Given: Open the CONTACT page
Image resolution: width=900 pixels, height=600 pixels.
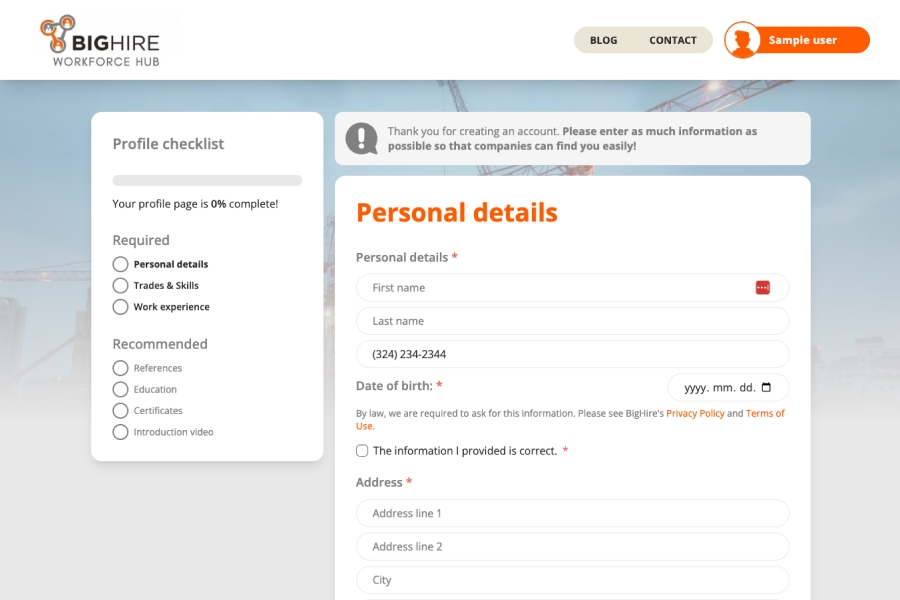Looking at the screenshot, I should (x=673, y=40).
